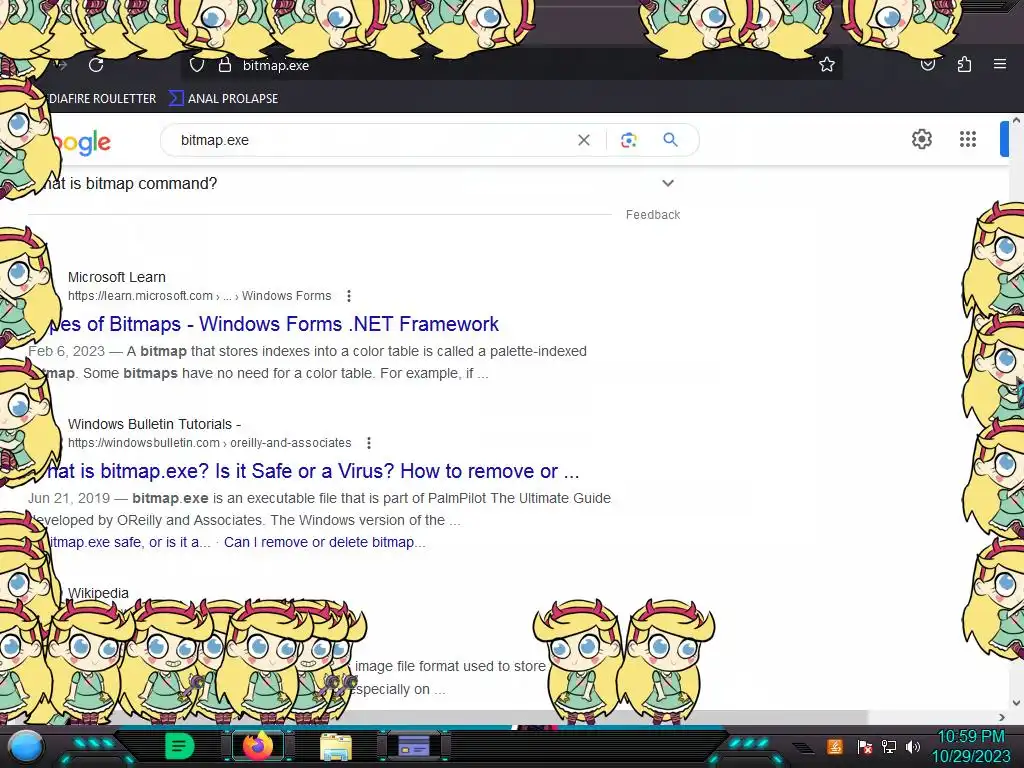
Task: Open the DIAFIRE ROULETTER bookmark
Action: point(102,99)
